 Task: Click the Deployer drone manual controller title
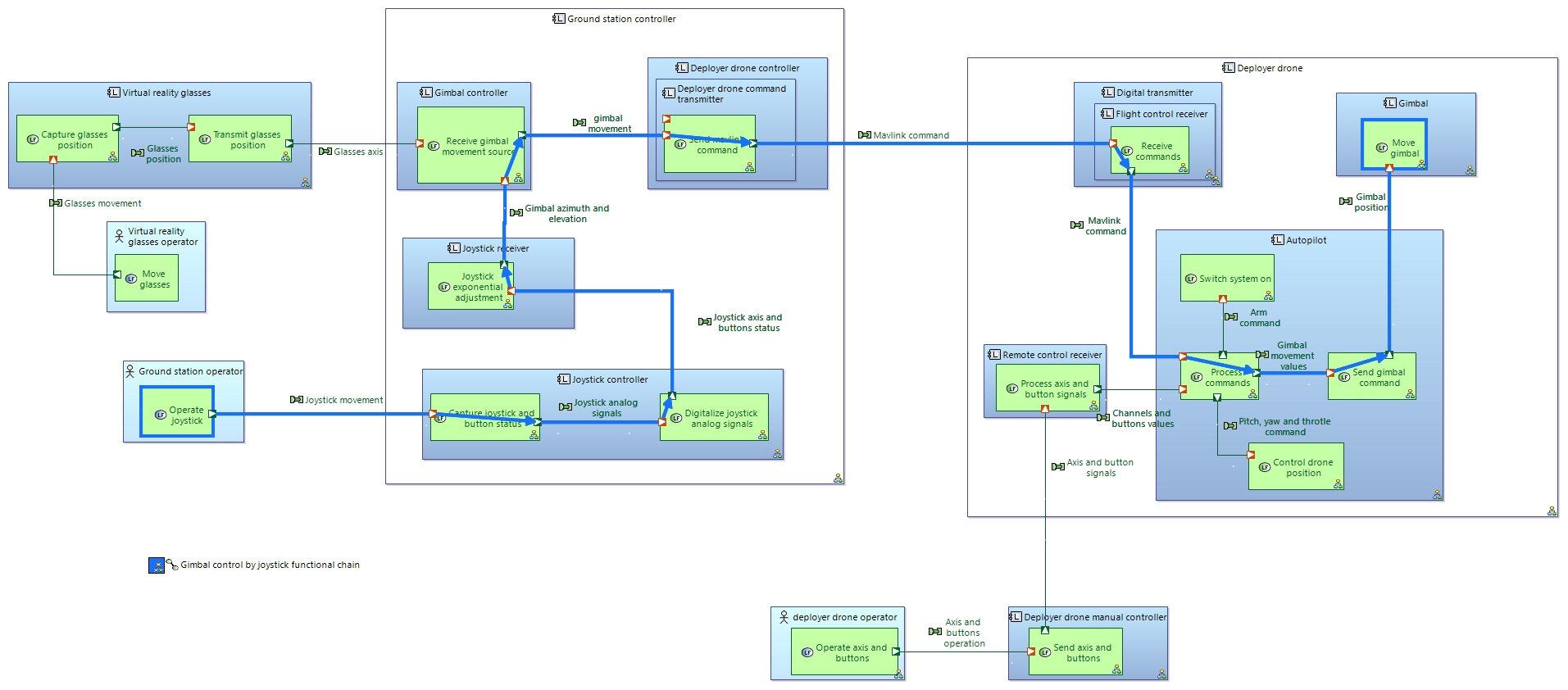click(1095, 617)
